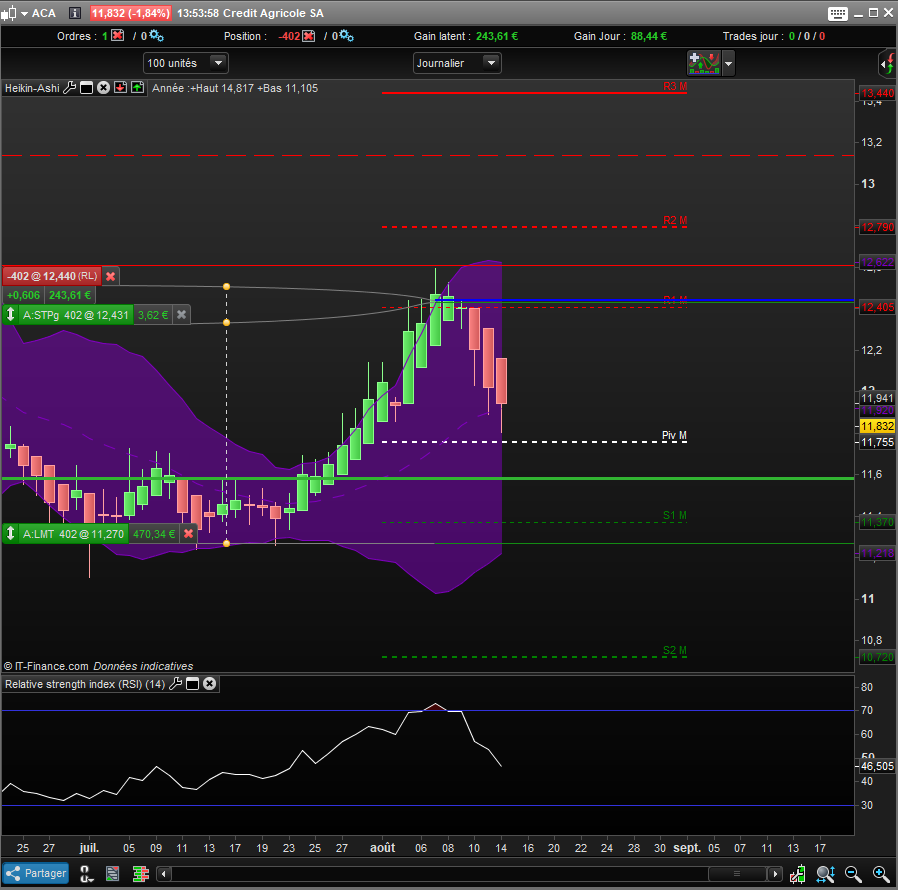Open the chart style candlestick menu
This screenshot has width=898, height=890.
click(x=14, y=13)
